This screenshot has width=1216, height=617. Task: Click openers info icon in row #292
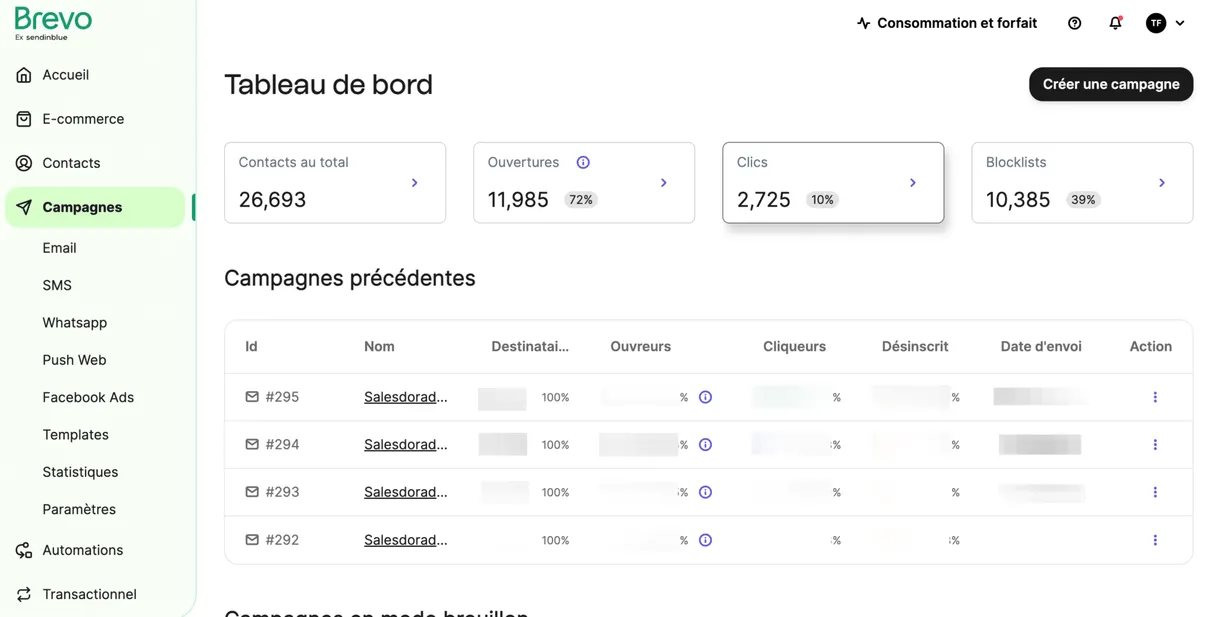[x=705, y=540]
